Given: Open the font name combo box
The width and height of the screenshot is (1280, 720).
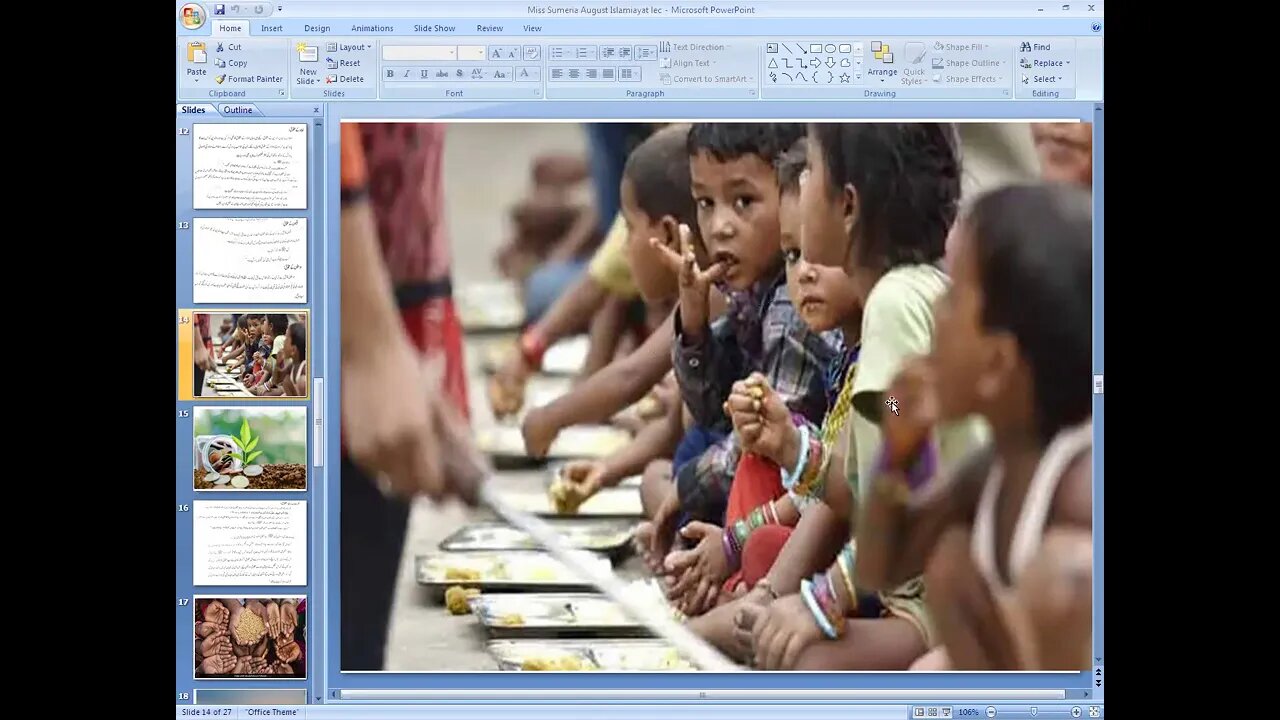Looking at the screenshot, I should (419, 53).
